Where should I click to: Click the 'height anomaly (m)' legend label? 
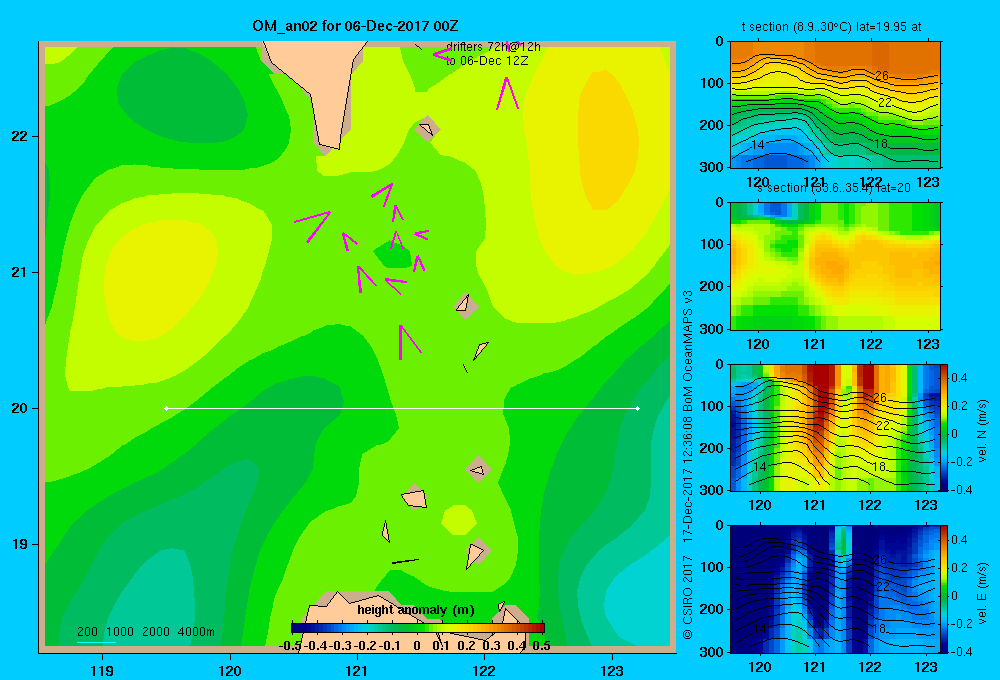416,610
